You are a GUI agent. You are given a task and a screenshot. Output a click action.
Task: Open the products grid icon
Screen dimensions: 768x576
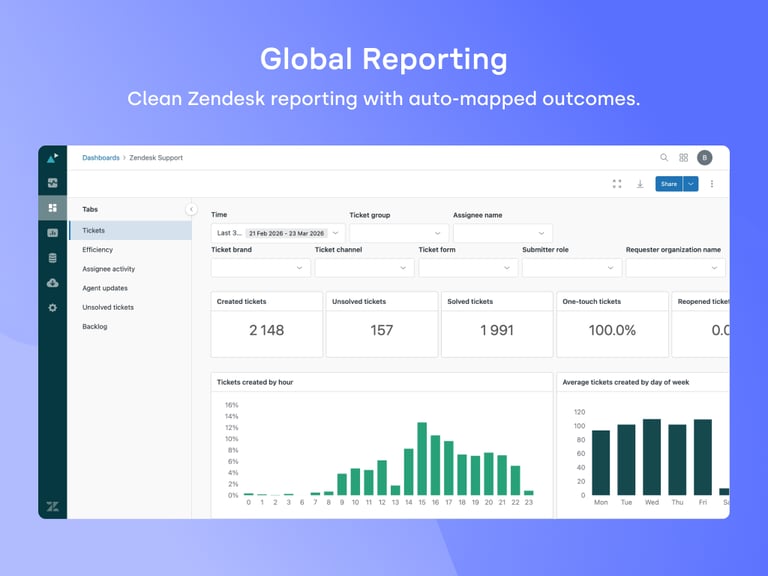684,158
